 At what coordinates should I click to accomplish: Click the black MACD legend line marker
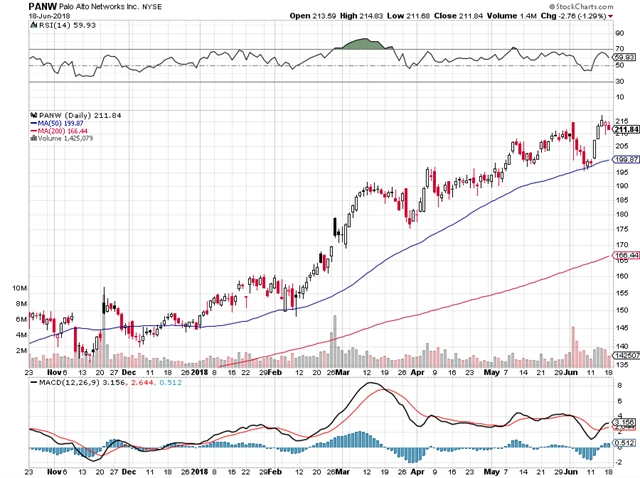click(x=34, y=382)
